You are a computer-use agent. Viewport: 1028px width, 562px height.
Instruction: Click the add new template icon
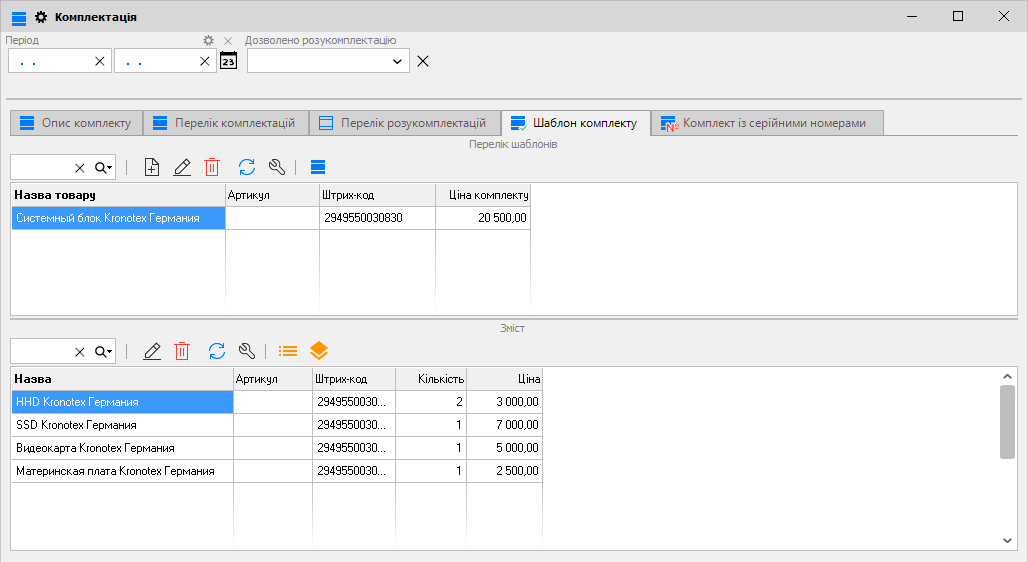click(152, 167)
